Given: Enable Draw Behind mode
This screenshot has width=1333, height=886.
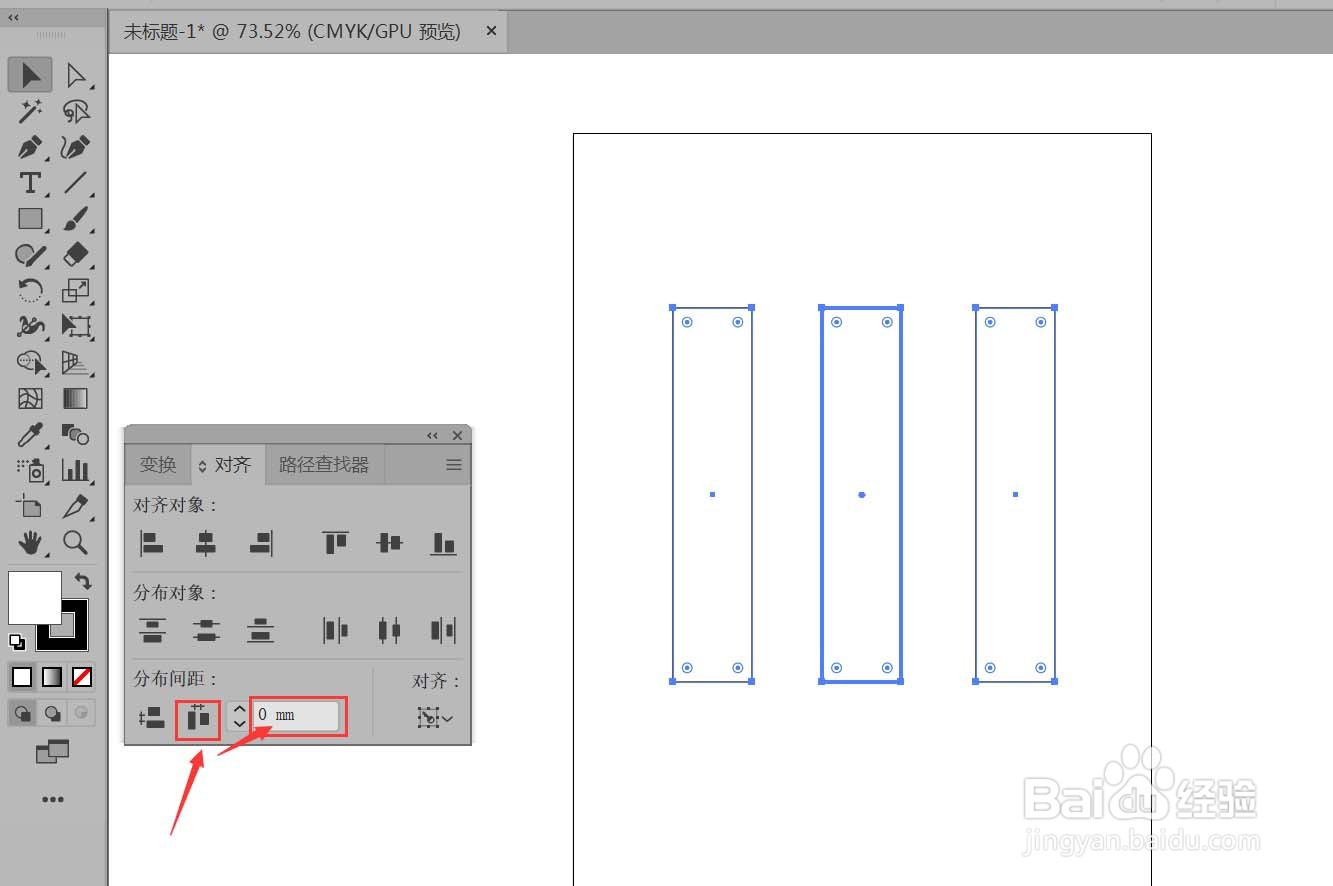Looking at the screenshot, I should pyautogui.click(x=52, y=713).
